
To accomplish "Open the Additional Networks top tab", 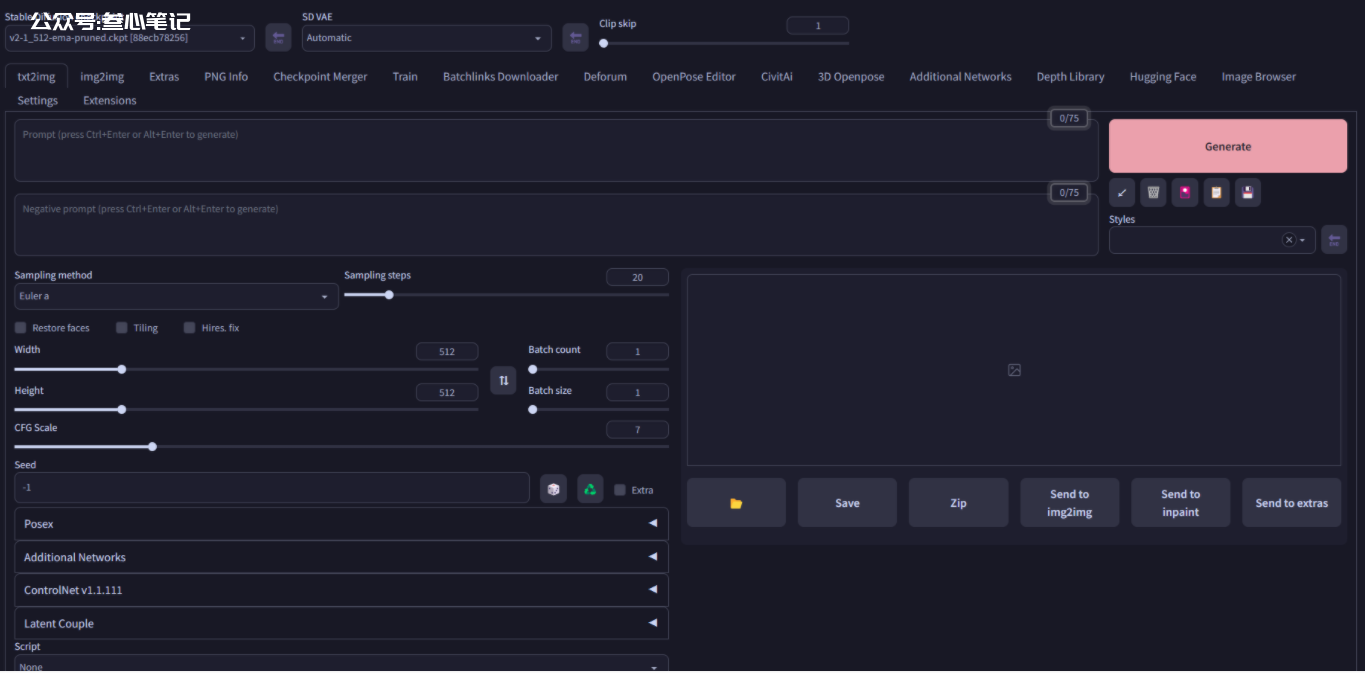I will click(x=960, y=76).
